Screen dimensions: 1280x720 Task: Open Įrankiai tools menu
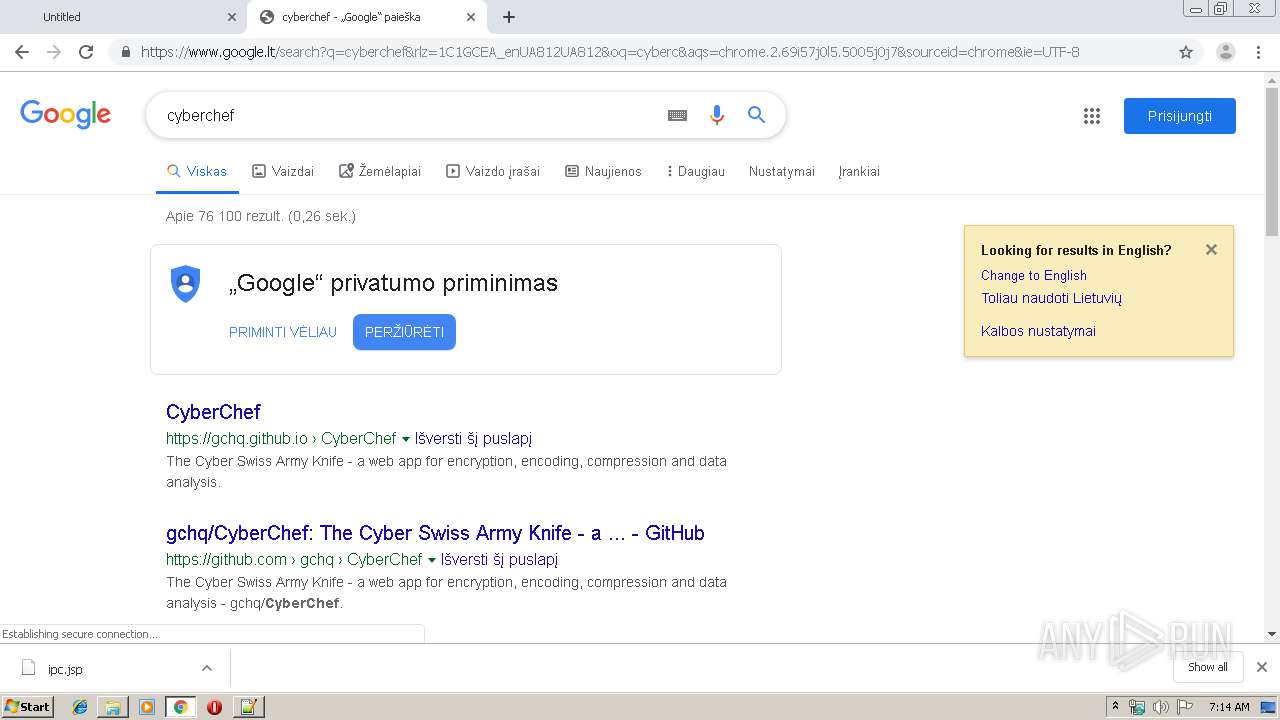point(859,171)
